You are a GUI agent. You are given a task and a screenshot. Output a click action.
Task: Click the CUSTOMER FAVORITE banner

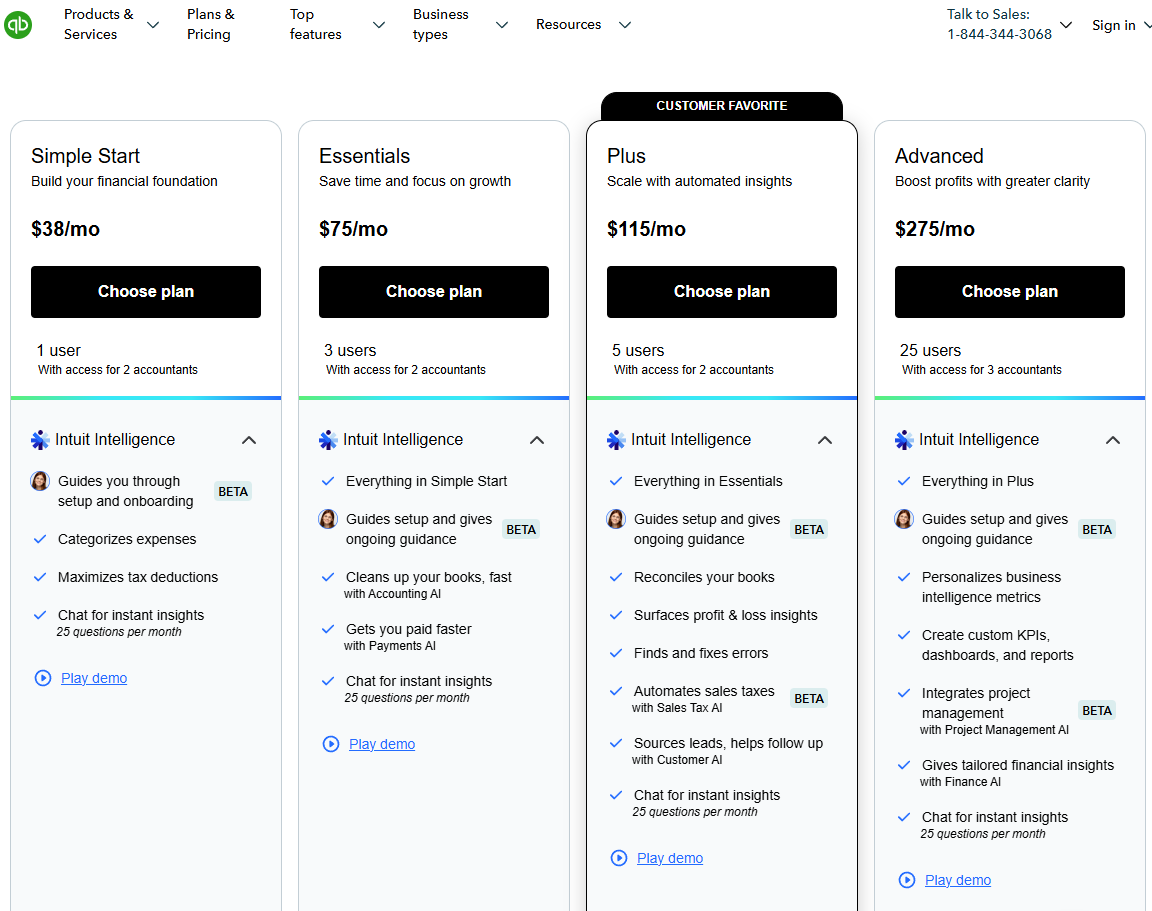721,106
